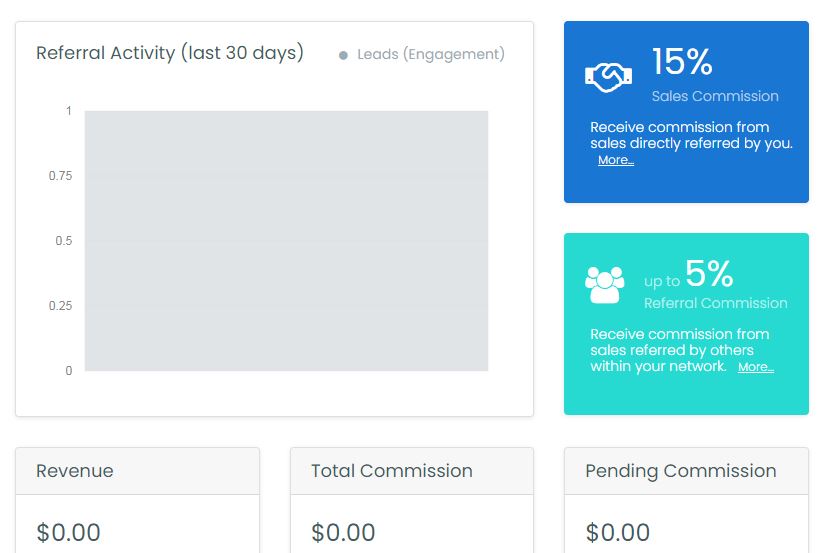Click the $0.00 value under Revenue
The image size is (823, 553).
[68, 532]
